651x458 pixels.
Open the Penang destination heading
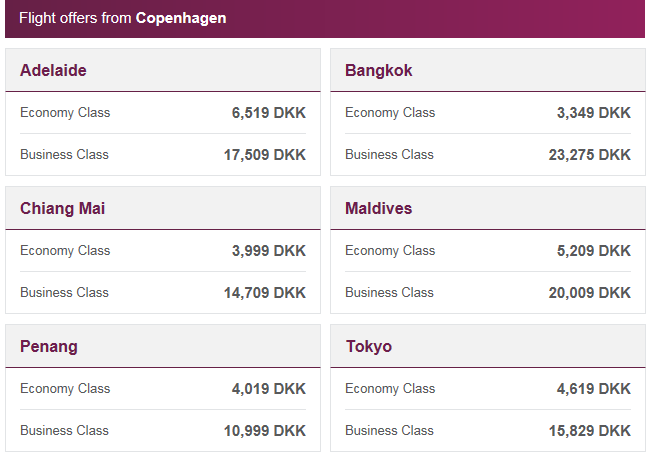[49, 347]
